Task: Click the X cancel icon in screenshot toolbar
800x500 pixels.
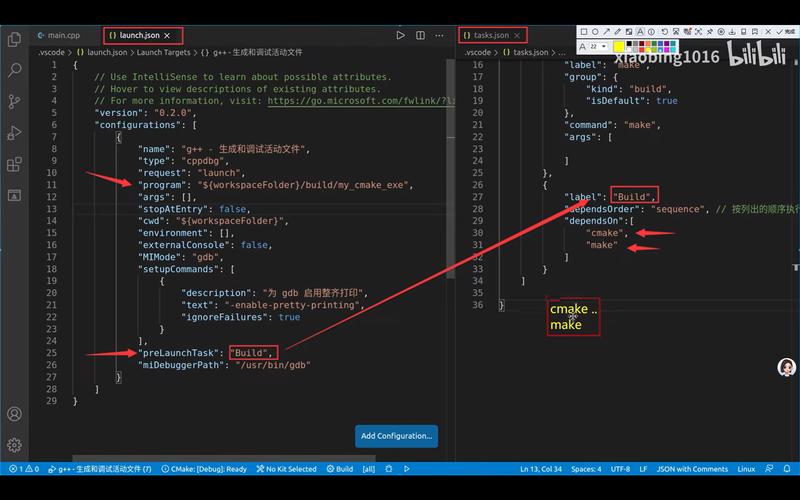Action: pyautogui.click(x=768, y=32)
